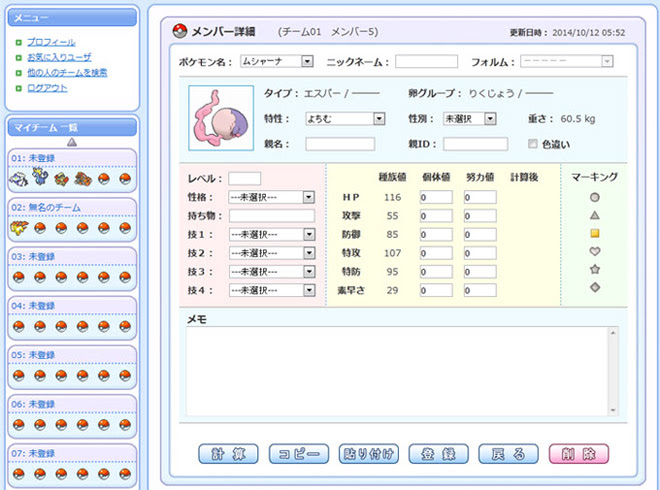The width and height of the screenshot is (660, 490).
Task: Click the heart marking icon
Action: coord(594,251)
